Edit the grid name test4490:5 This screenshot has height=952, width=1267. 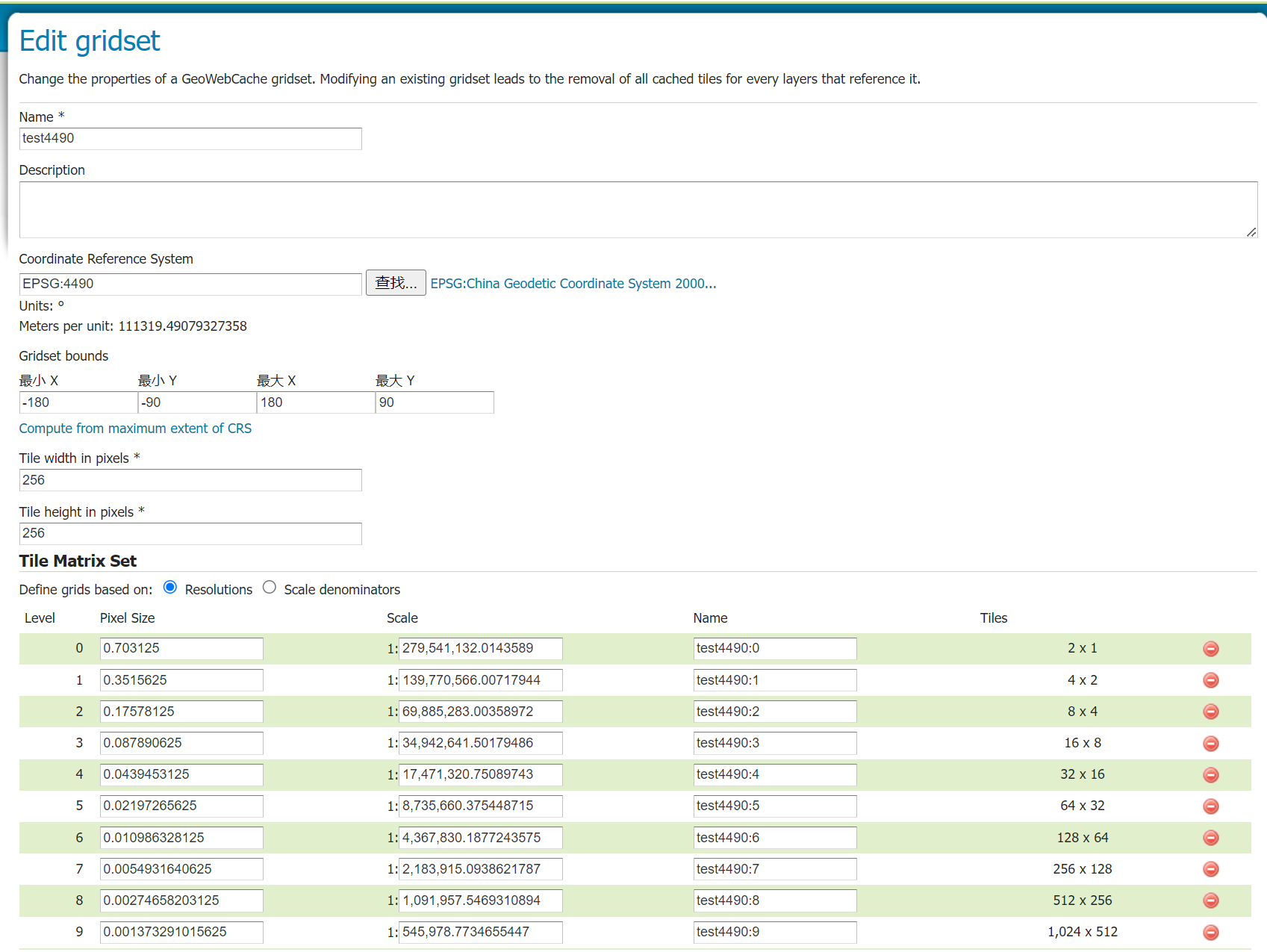click(x=775, y=806)
